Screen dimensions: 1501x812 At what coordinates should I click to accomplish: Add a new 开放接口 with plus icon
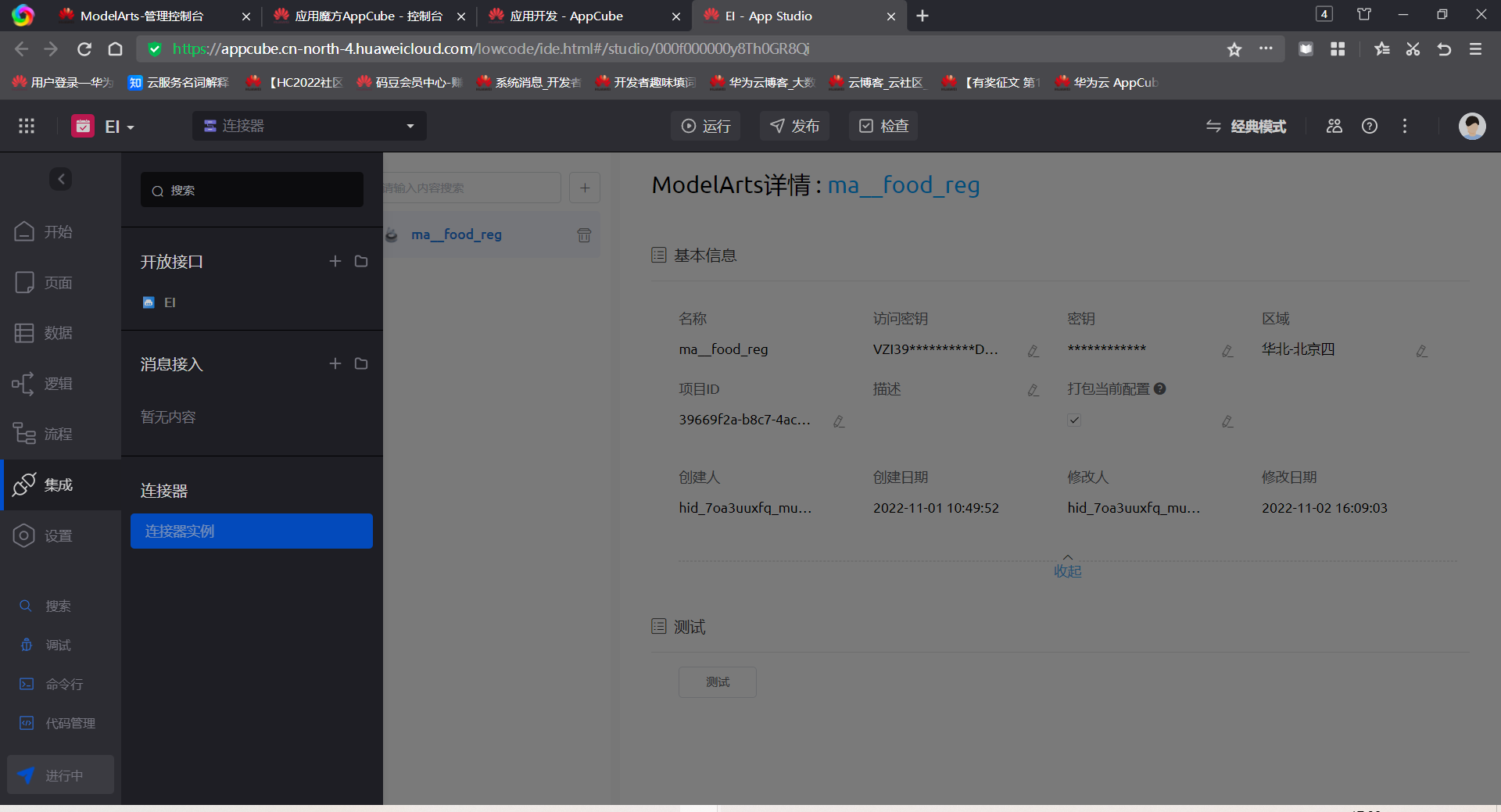(335, 261)
